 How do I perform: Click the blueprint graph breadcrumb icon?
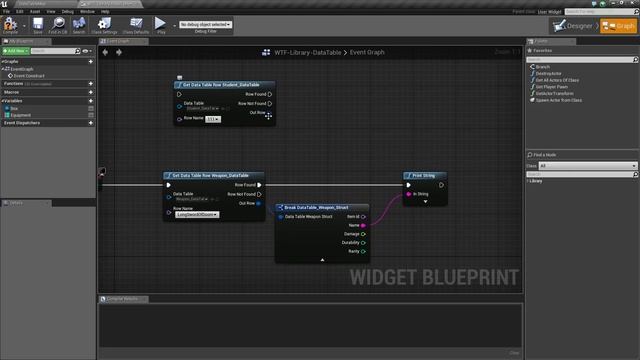pos(266,52)
